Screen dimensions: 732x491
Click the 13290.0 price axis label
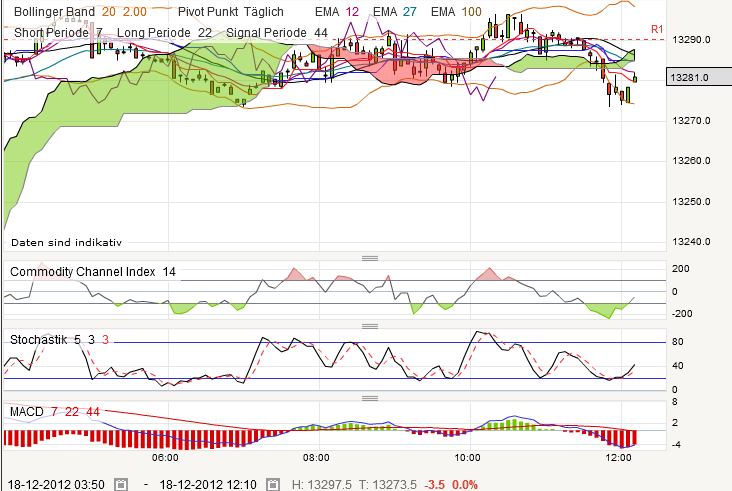pyautogui.click(x=691, y=40)
